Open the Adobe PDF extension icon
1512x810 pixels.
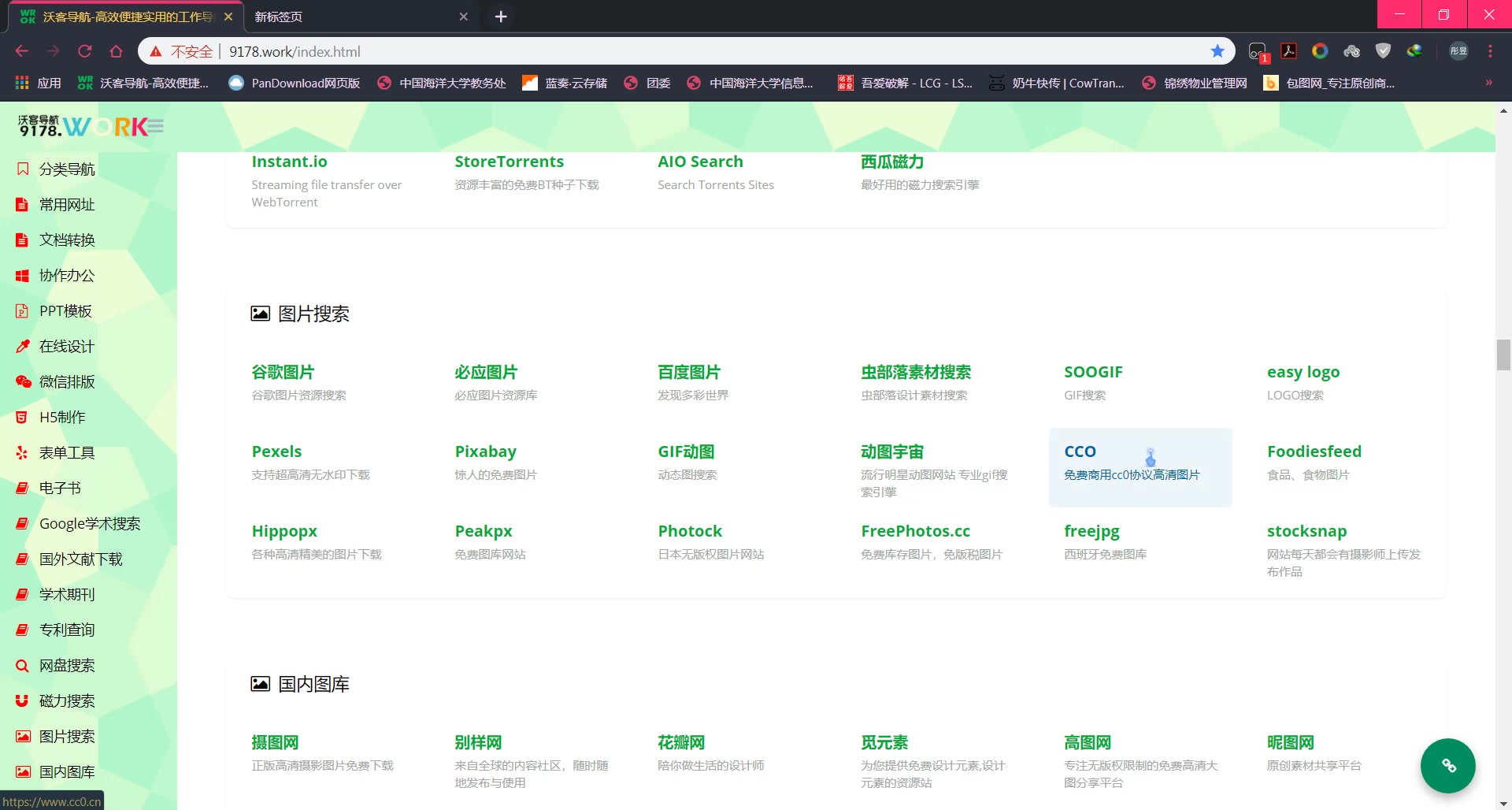point(1288,51)
